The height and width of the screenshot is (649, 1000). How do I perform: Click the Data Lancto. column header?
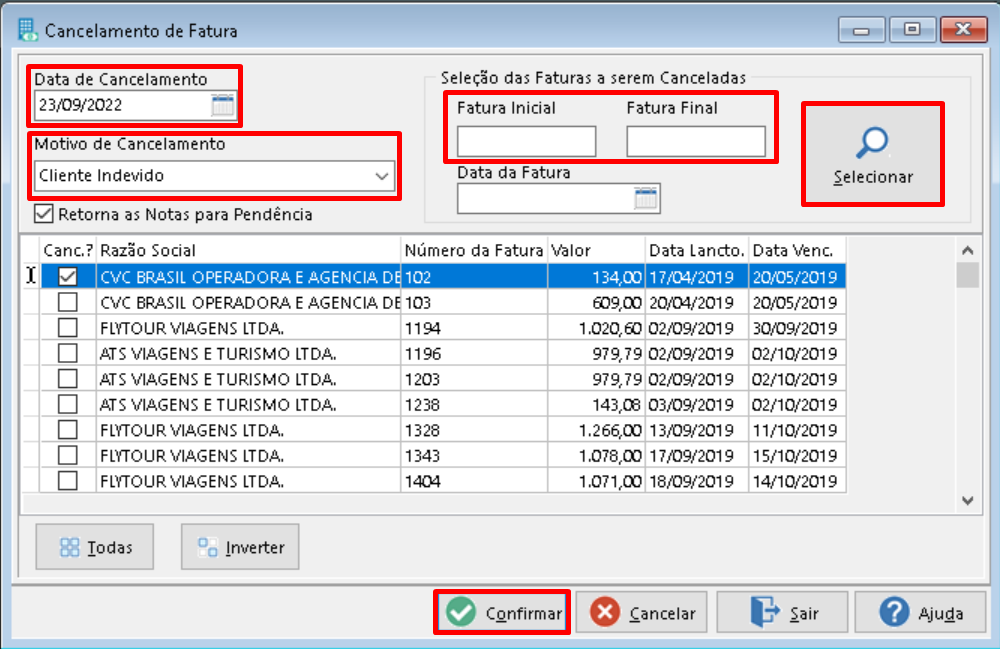697,251
